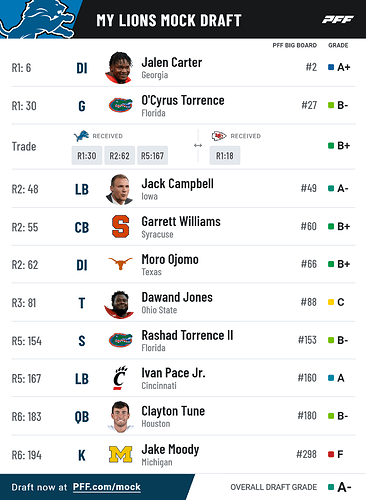This screenshot has height=500, width=366.
Task: Click the Chiefs logo in the Trade row
Action: (x=219, y=136)
